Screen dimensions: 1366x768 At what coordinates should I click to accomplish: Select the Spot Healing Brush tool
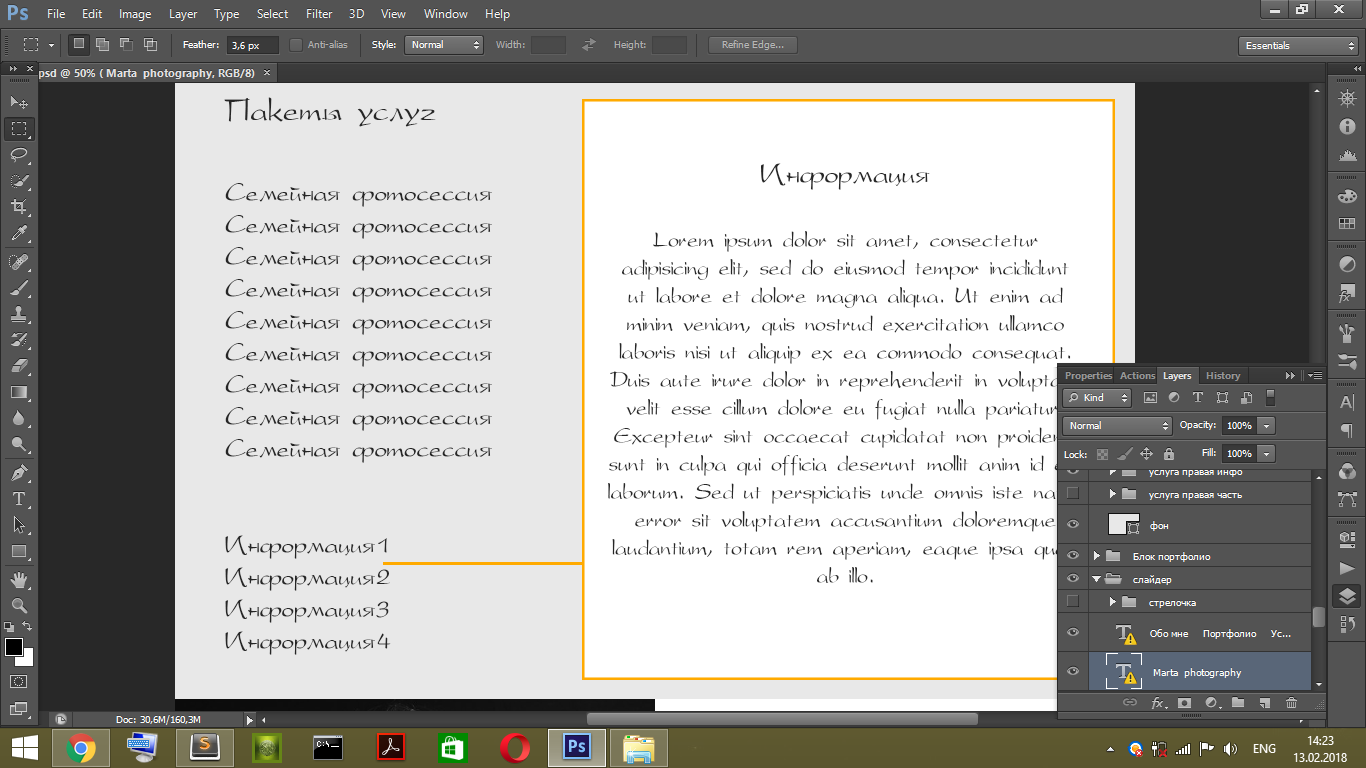19,262
